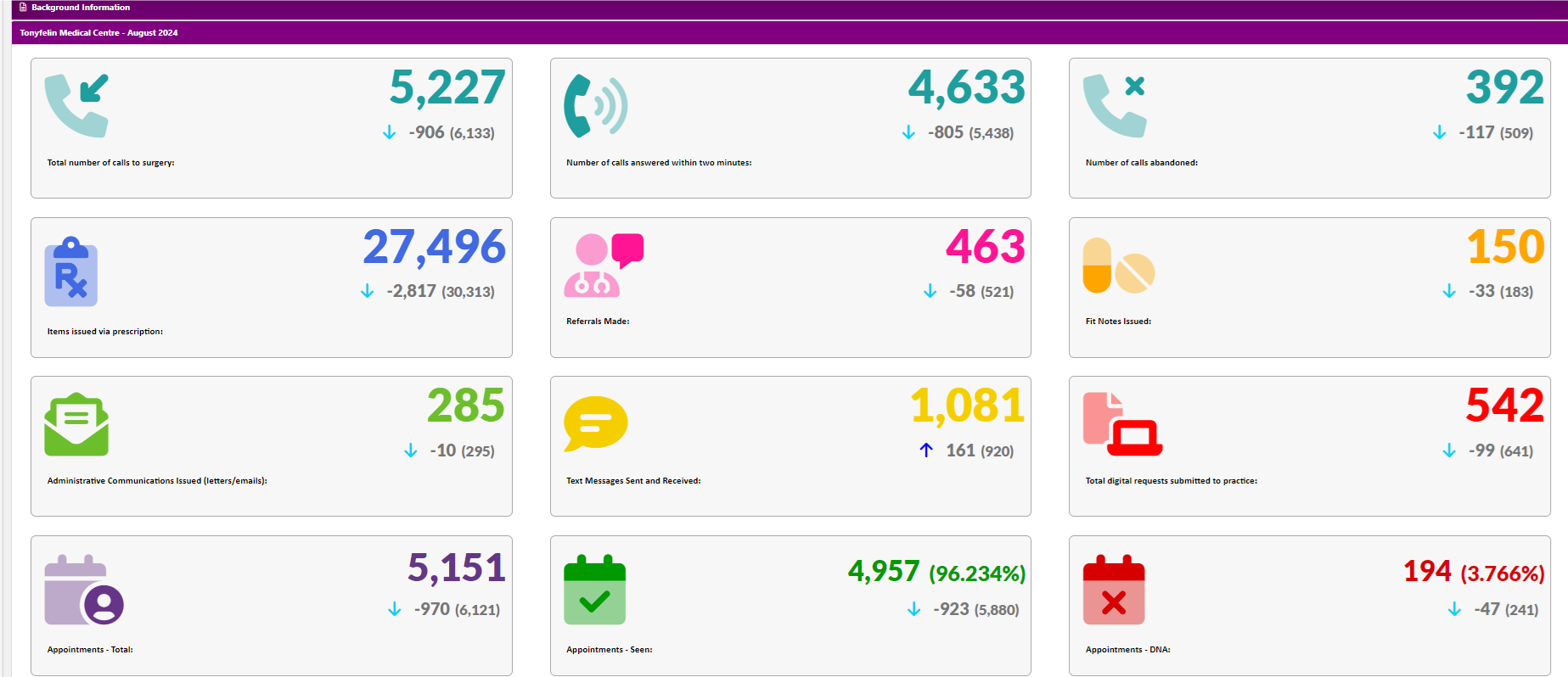Click 'Number of calls answered within two minutes:' label

659,163
